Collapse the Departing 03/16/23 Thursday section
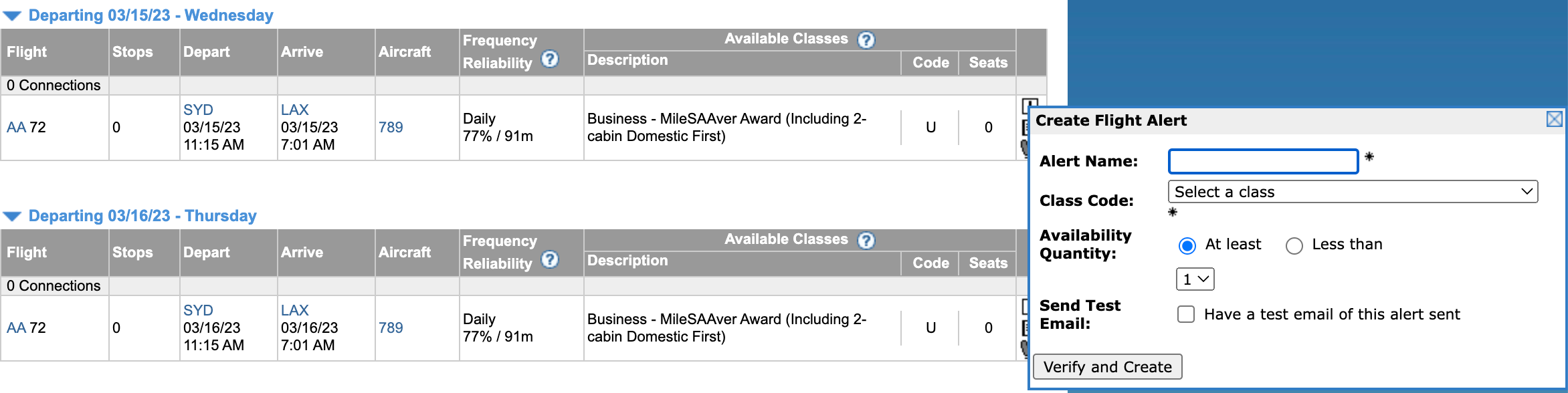1568x393 pixels. point(13,217)
